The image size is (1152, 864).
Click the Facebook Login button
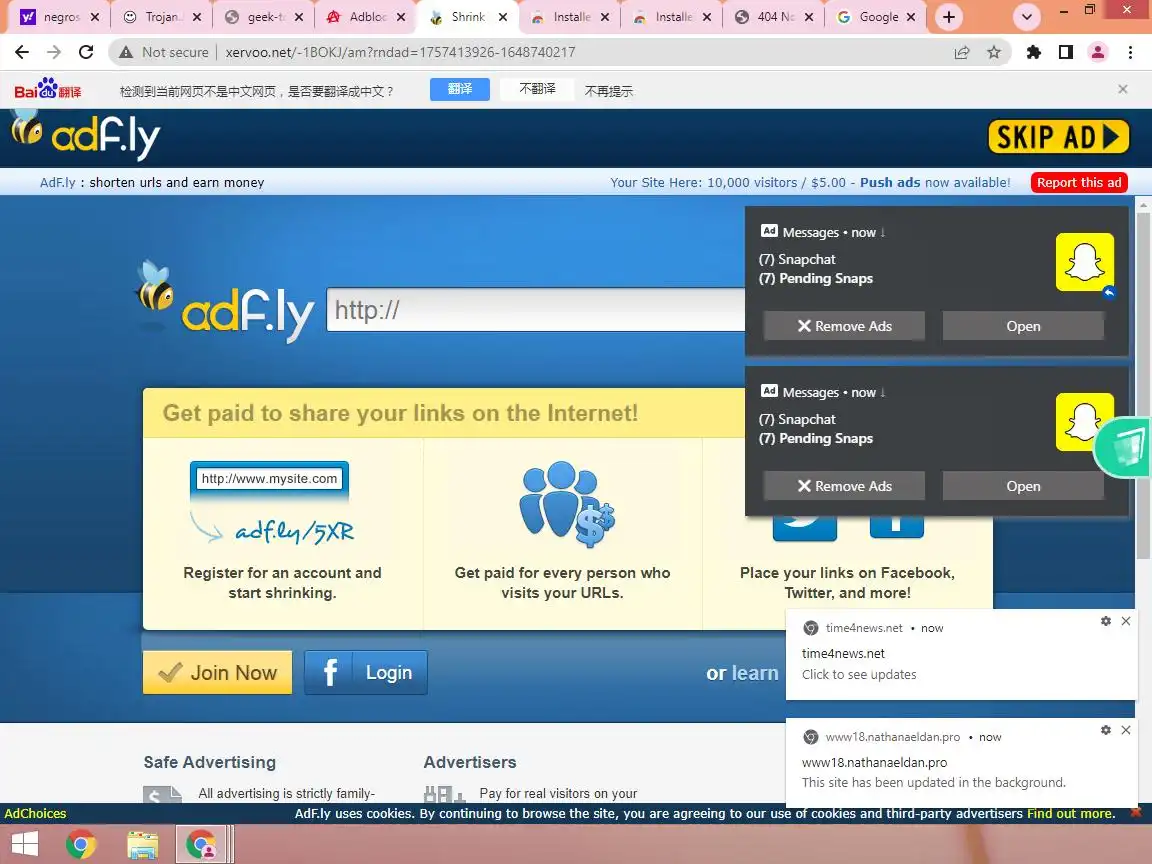(x=366, y=672)
